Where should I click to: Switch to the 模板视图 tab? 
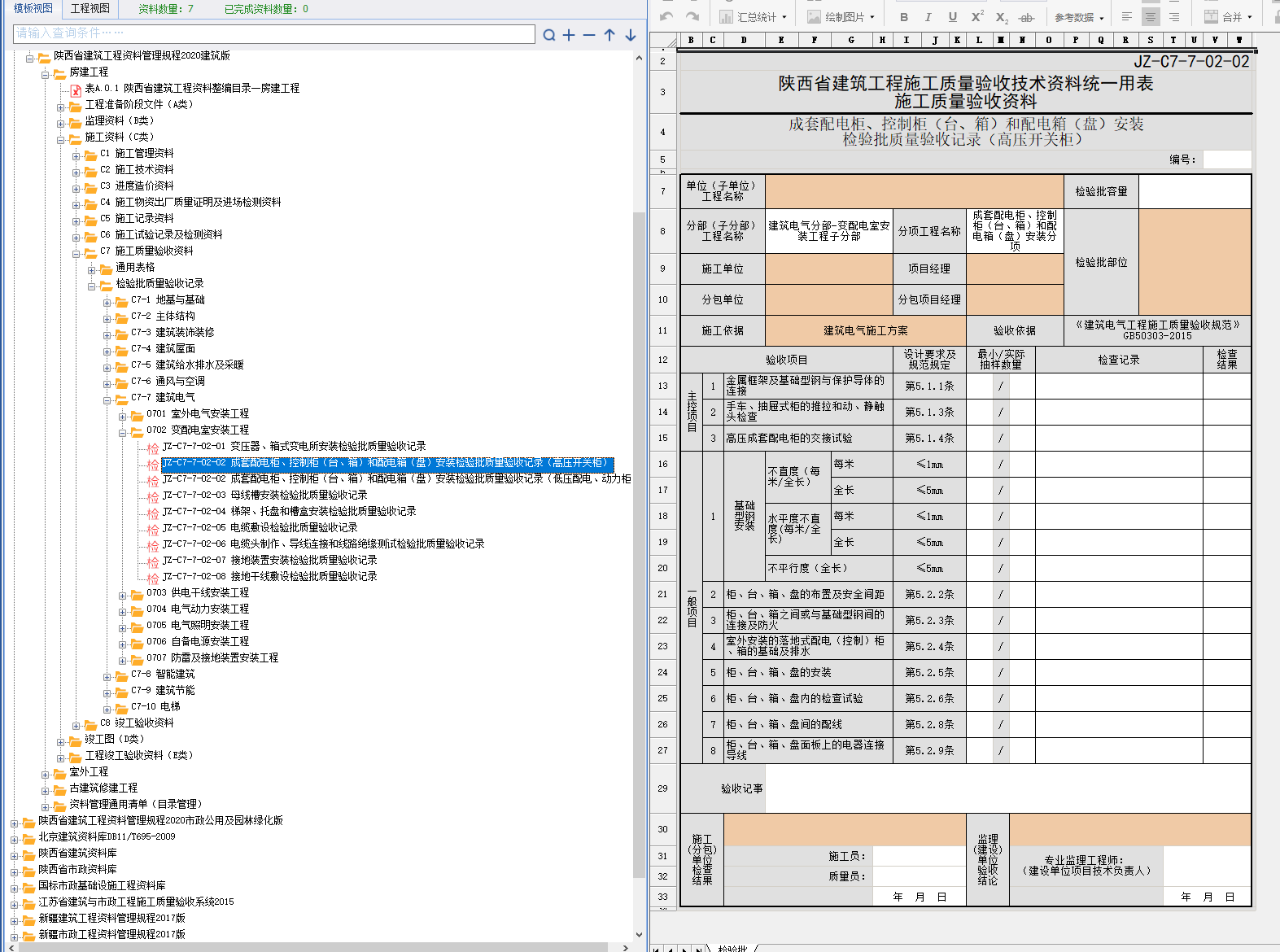33,8
